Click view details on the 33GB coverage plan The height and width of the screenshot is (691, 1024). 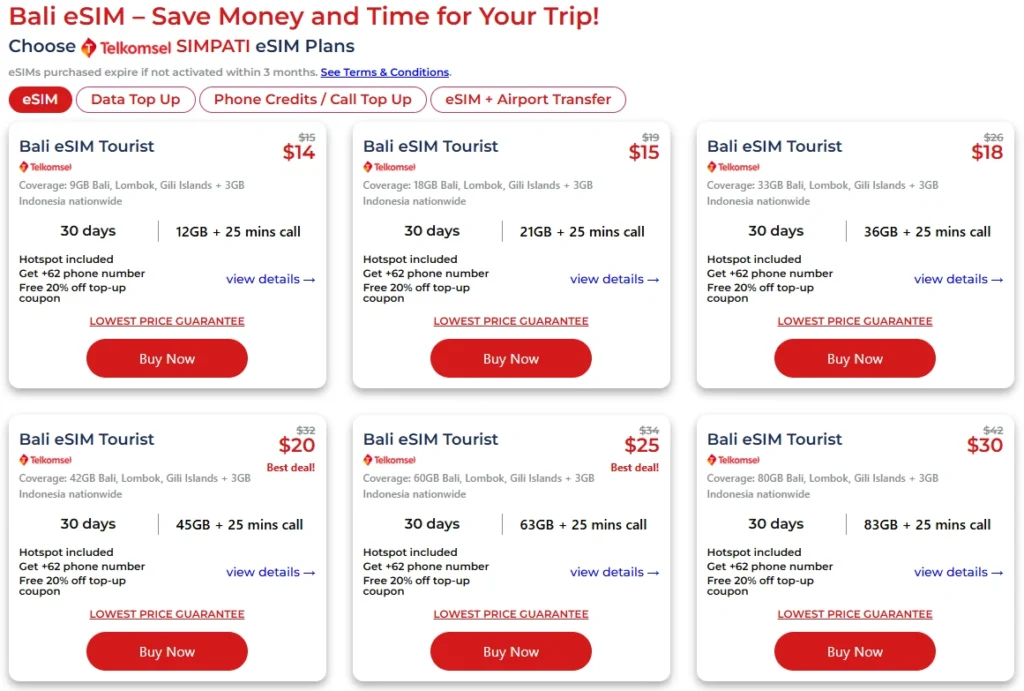(x=958, y=280)
